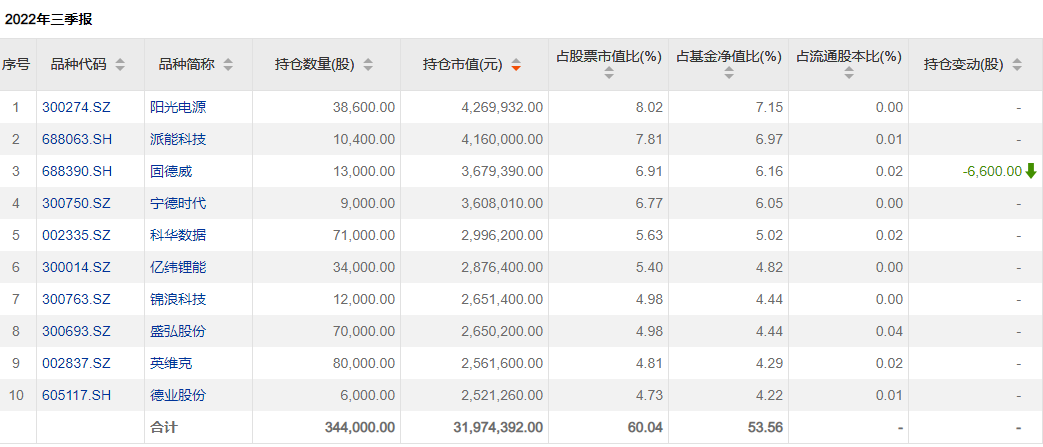Select net value ratio 4.82
1043x447 pixels.
[x=771, y=267]
